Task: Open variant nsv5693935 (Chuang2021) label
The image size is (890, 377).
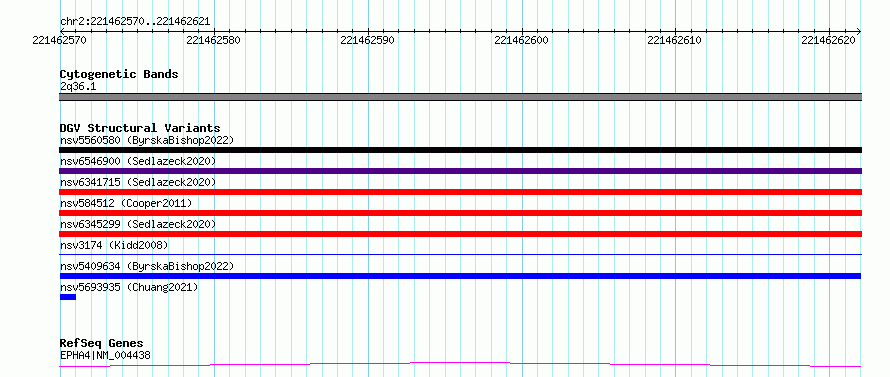Action: click(x=129, y=287)
